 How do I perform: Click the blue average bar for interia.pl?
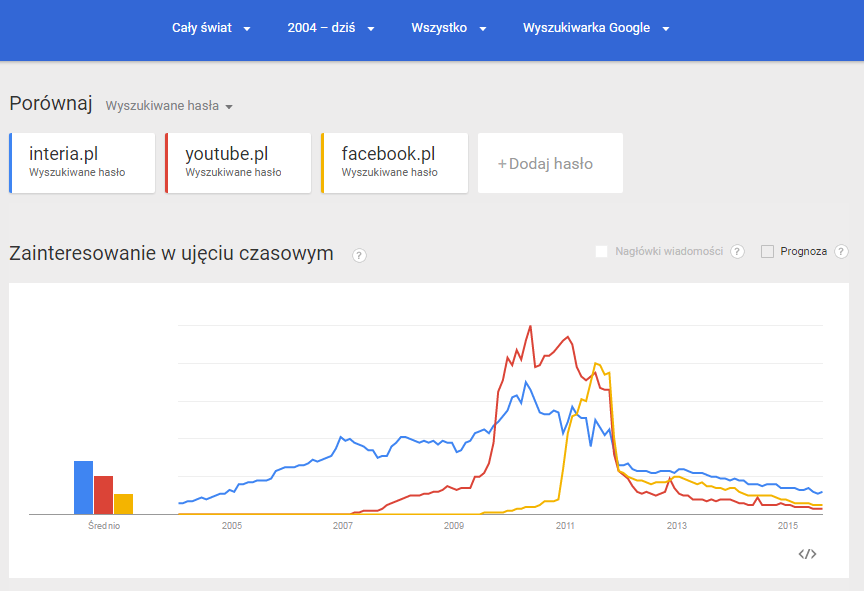pyautogui.click(x=83, y=487)
